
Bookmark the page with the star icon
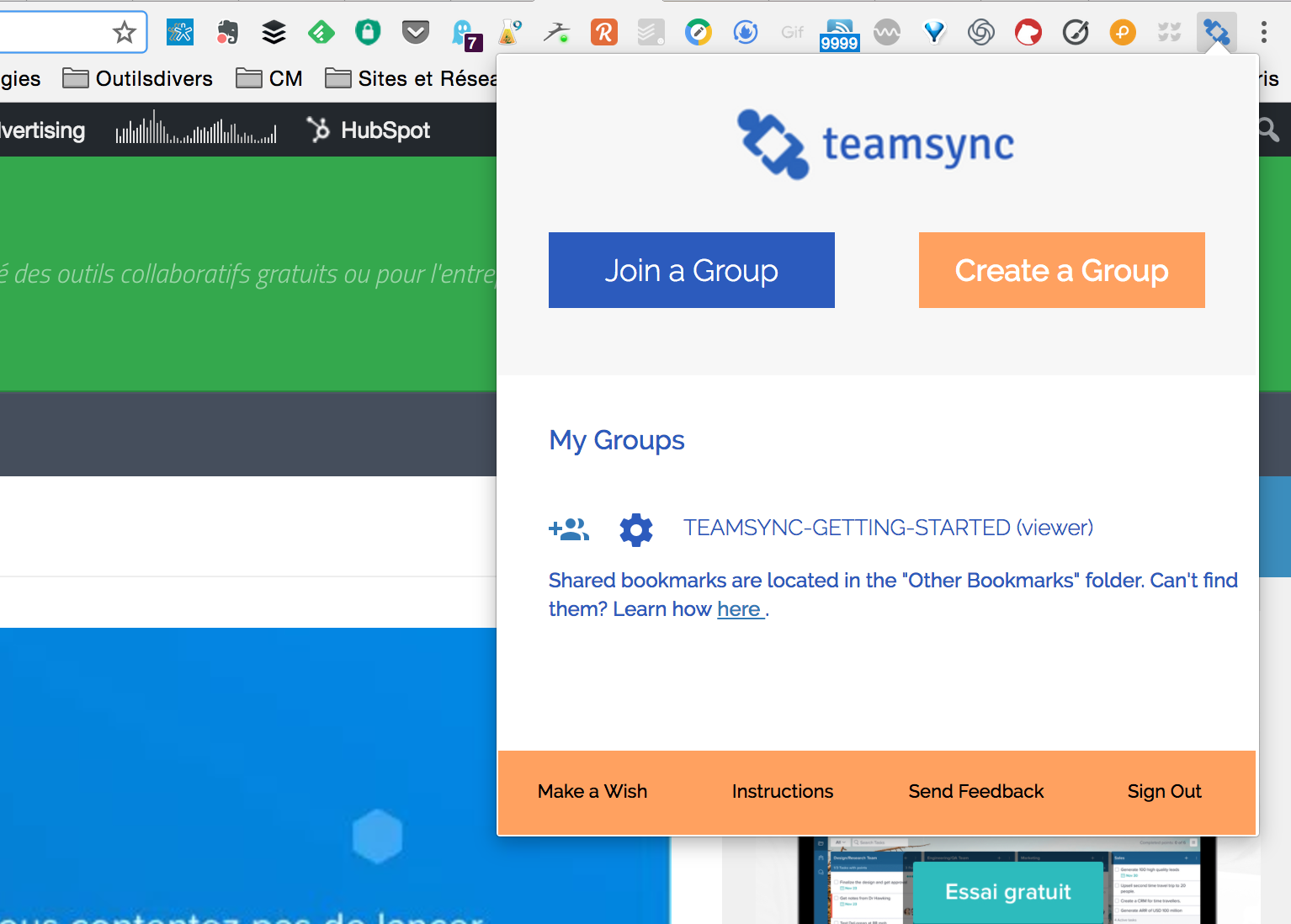(x=125, y=32)
